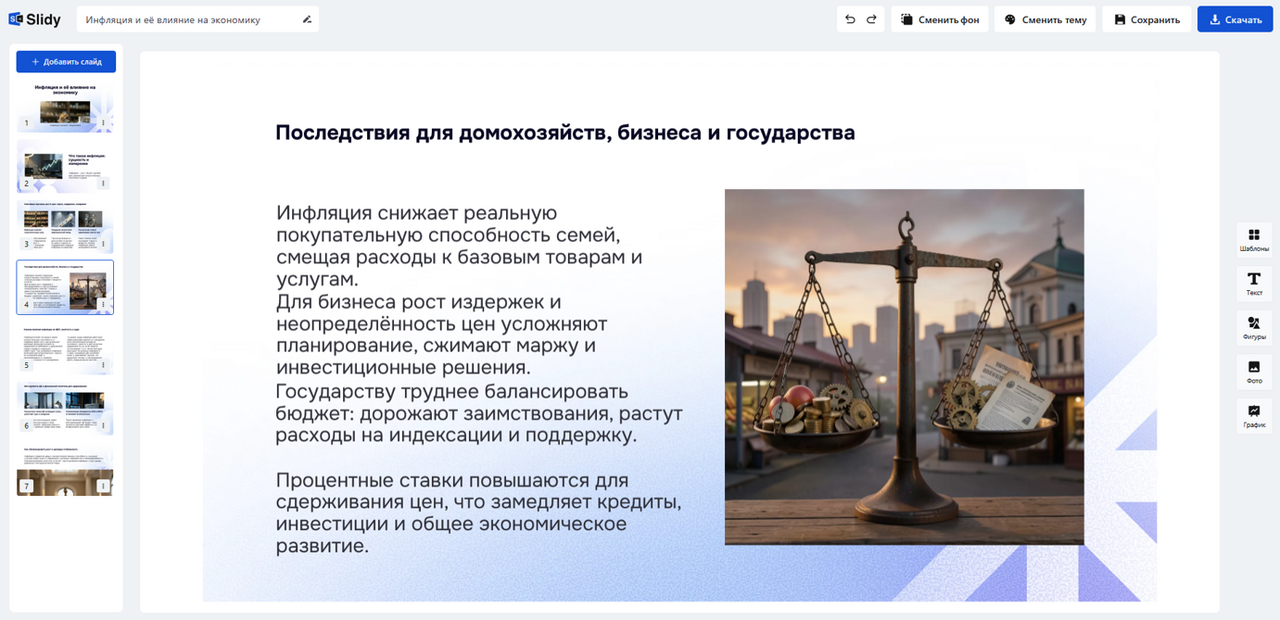Image resolution: width=1280 pixels, height=620 pixels.
Task: Open the Шаблоны templates panel
Action: (x=1254, y=240)
